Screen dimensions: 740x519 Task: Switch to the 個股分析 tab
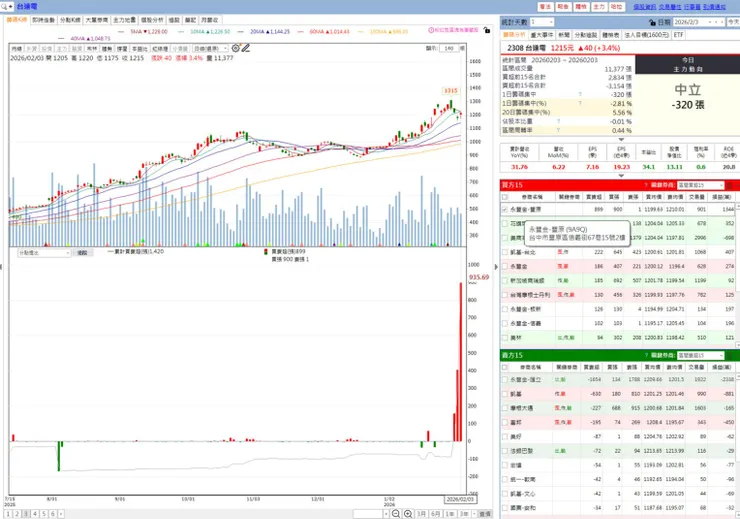coord(152,20)
